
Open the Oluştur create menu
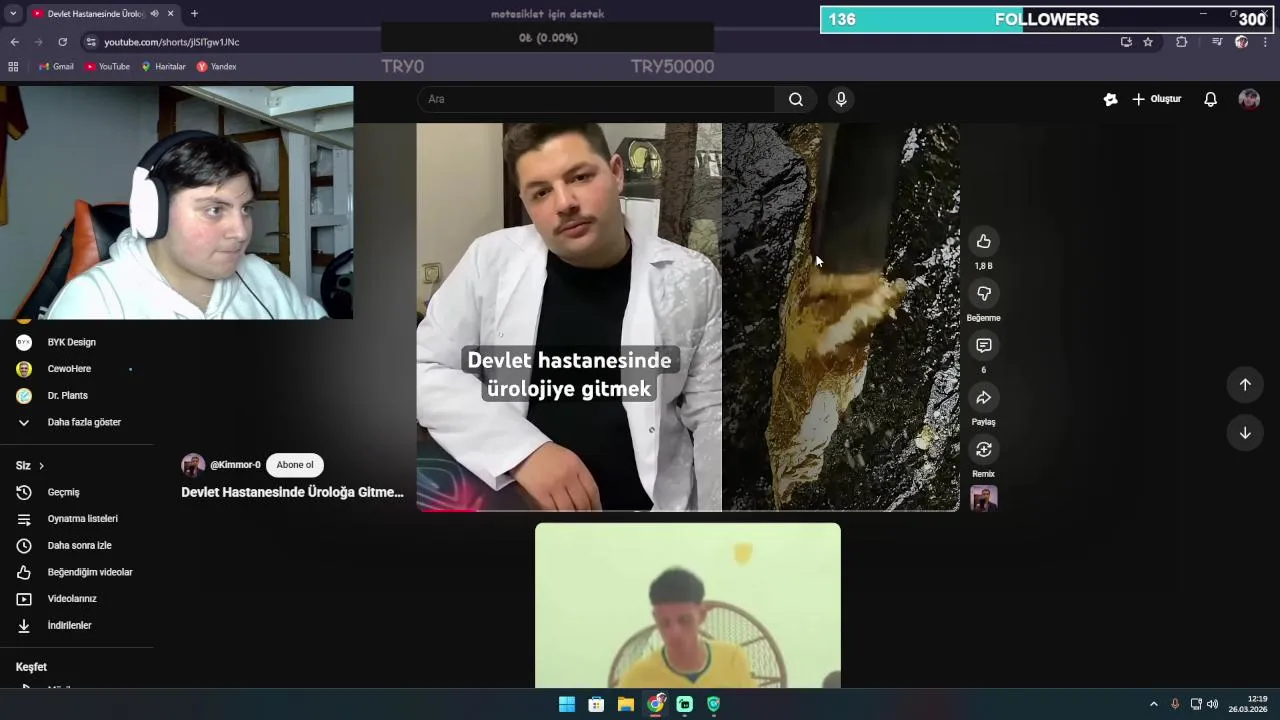tap(1157, 99)
